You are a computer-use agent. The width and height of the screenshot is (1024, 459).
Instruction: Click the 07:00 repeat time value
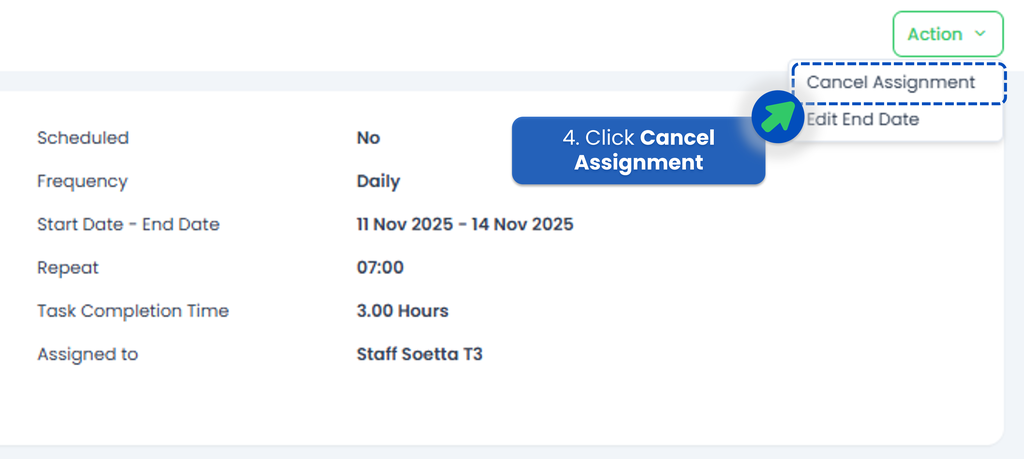coord(380,268)
